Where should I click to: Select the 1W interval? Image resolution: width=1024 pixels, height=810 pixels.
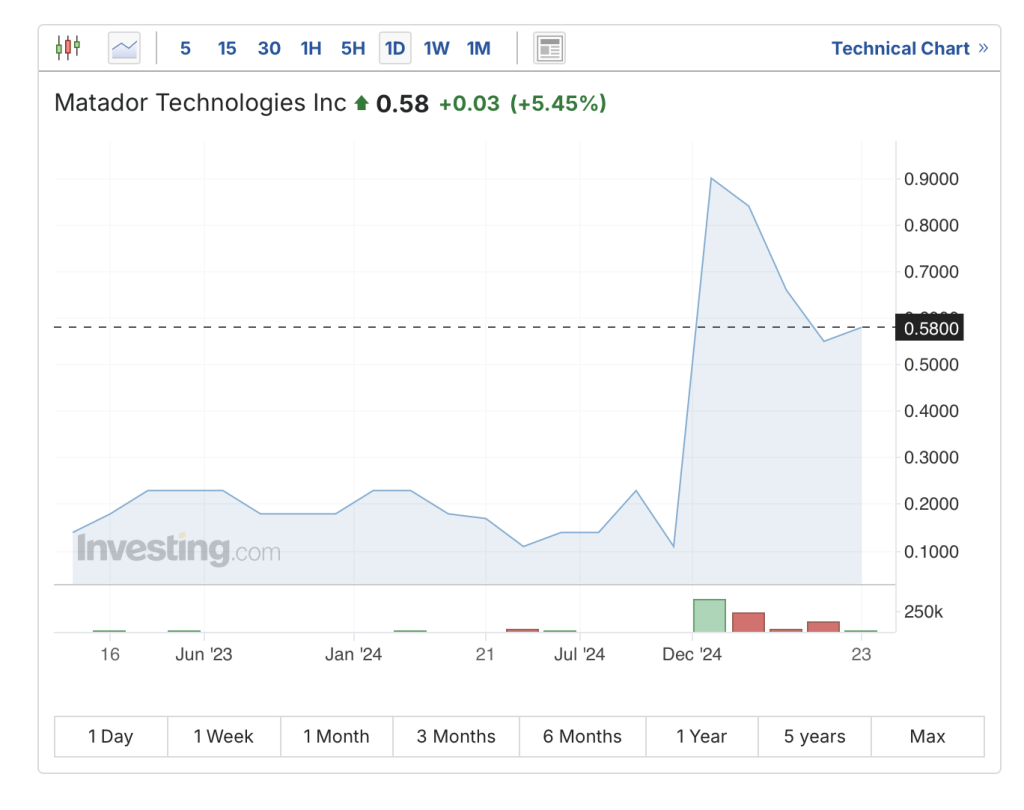[x=436, y=48]
